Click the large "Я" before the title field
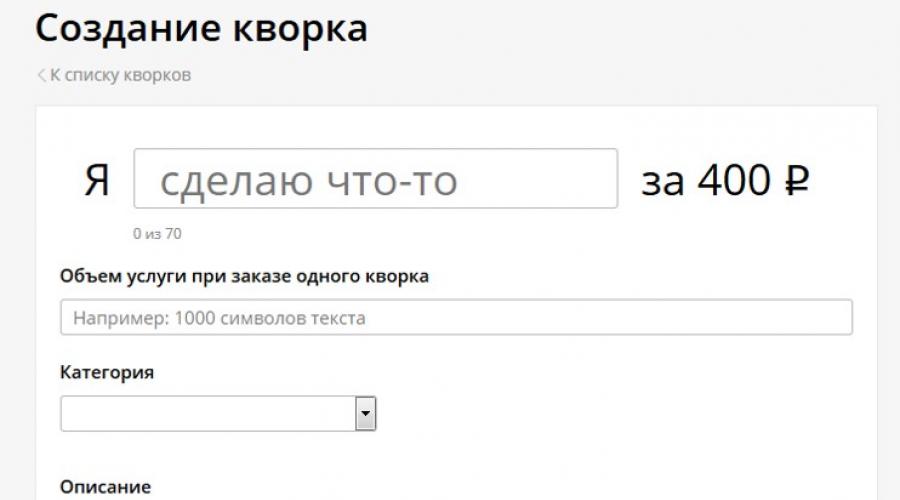The width and height of the screenshot is (900, 500). [96, 180]
